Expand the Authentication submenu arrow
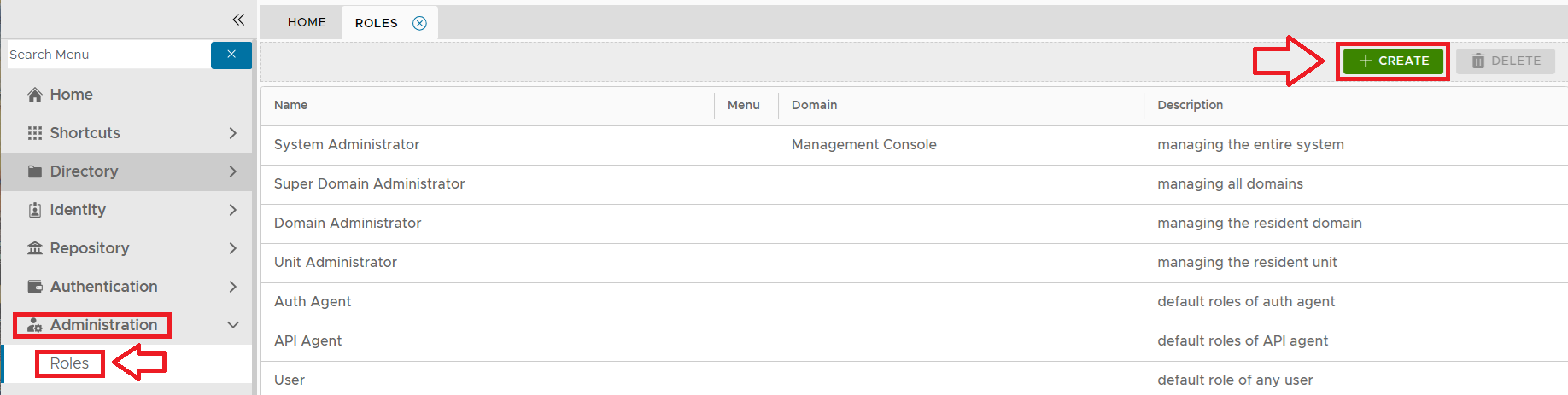 233,287
